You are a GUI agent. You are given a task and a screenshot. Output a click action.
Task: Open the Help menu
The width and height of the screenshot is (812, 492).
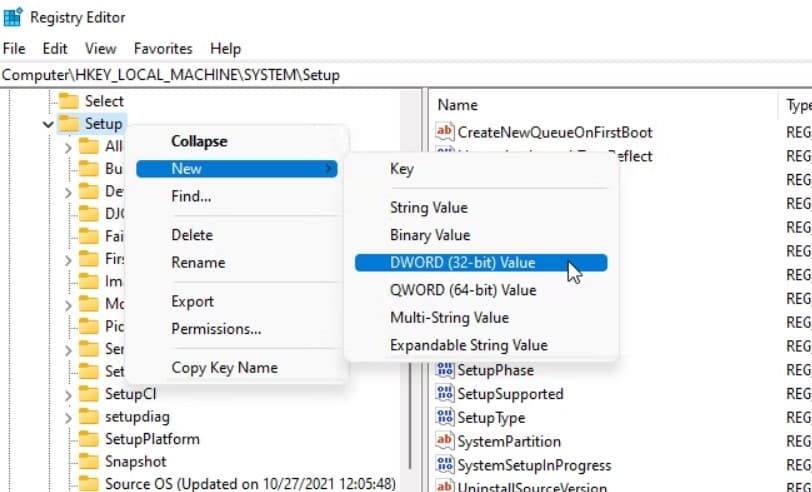225,49
